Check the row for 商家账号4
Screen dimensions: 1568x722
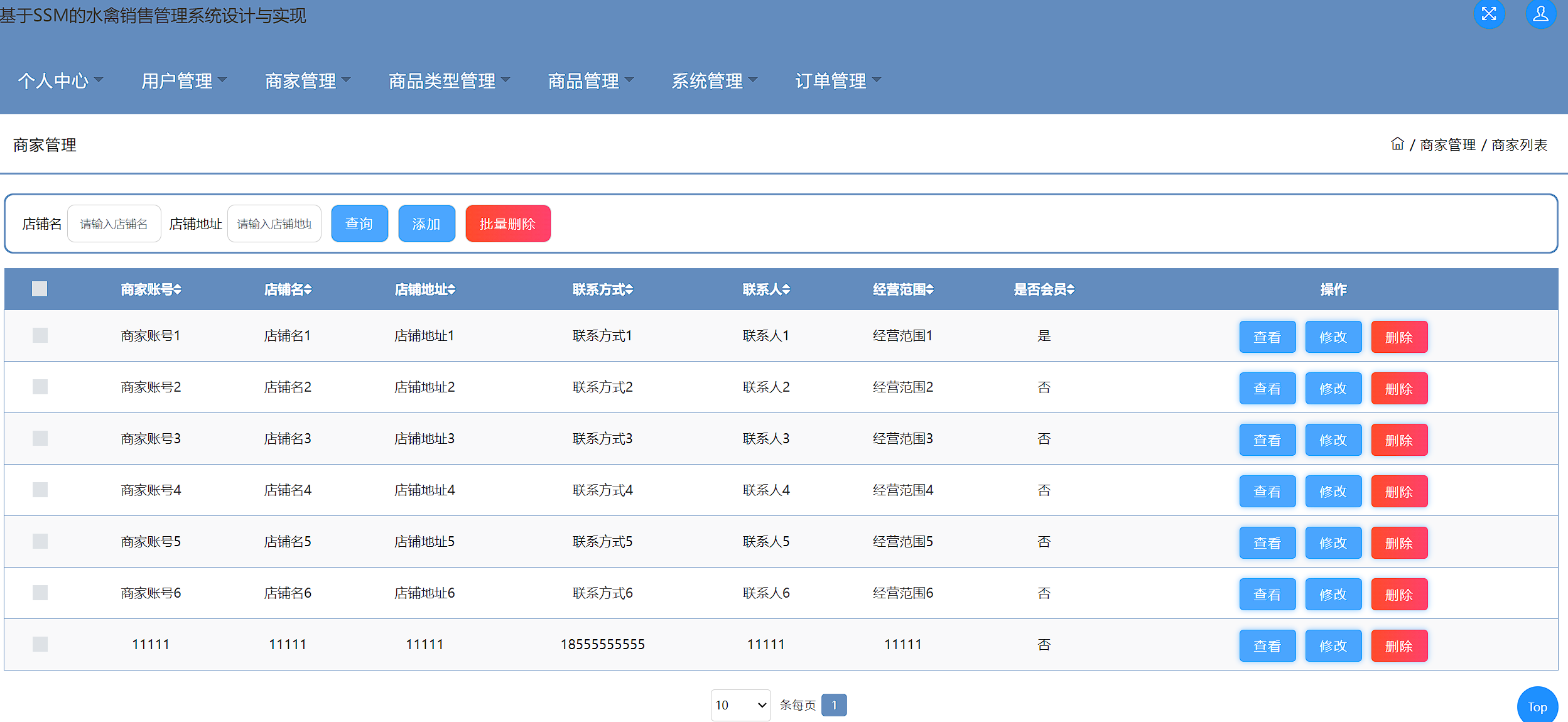point(40,490)
